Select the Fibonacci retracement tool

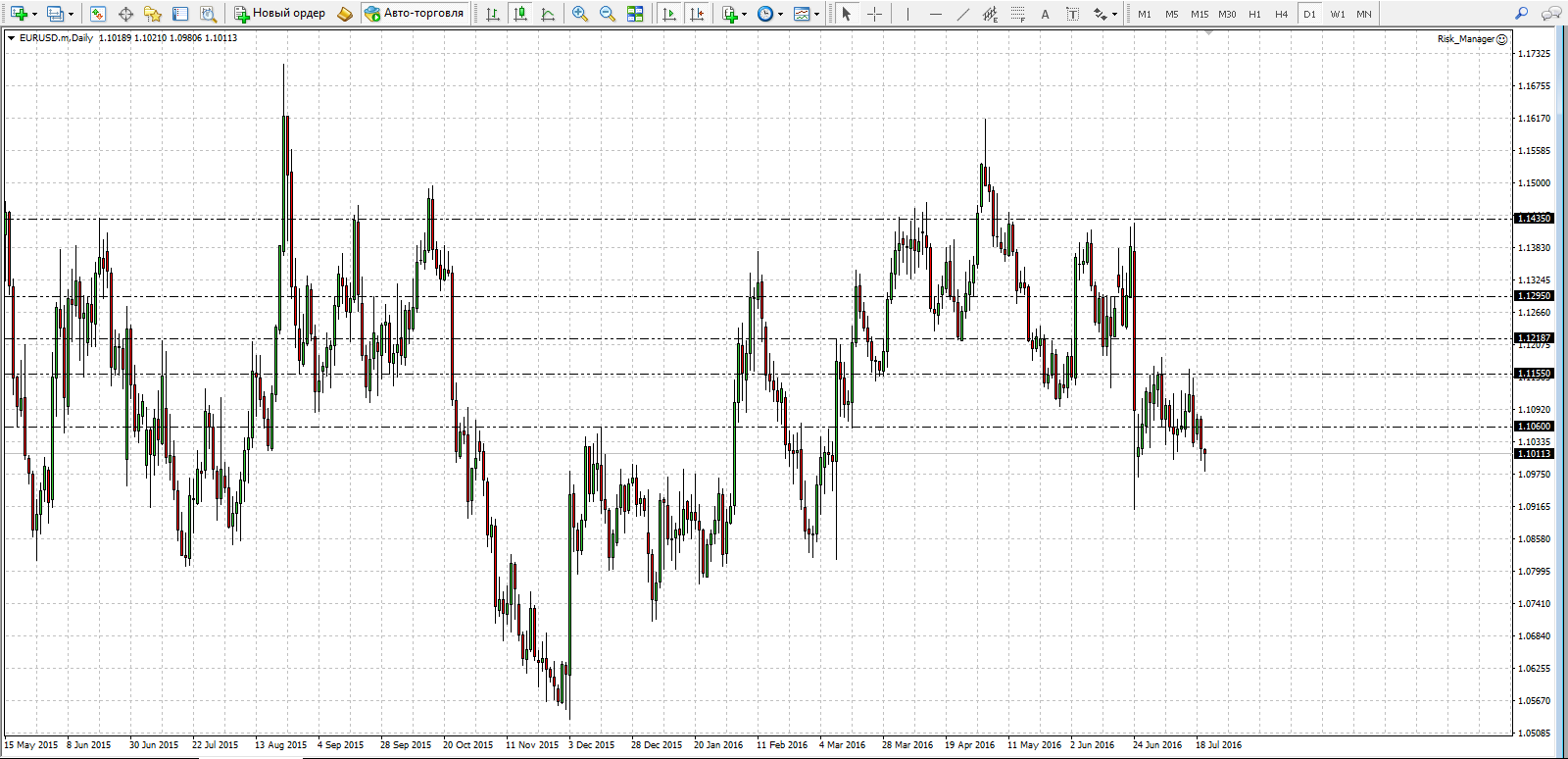coord(1018,14)
